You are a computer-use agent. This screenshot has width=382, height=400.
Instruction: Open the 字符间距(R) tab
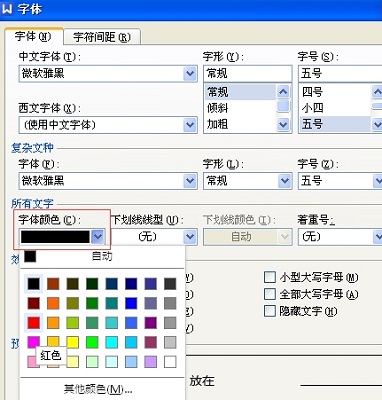(102, 37)
